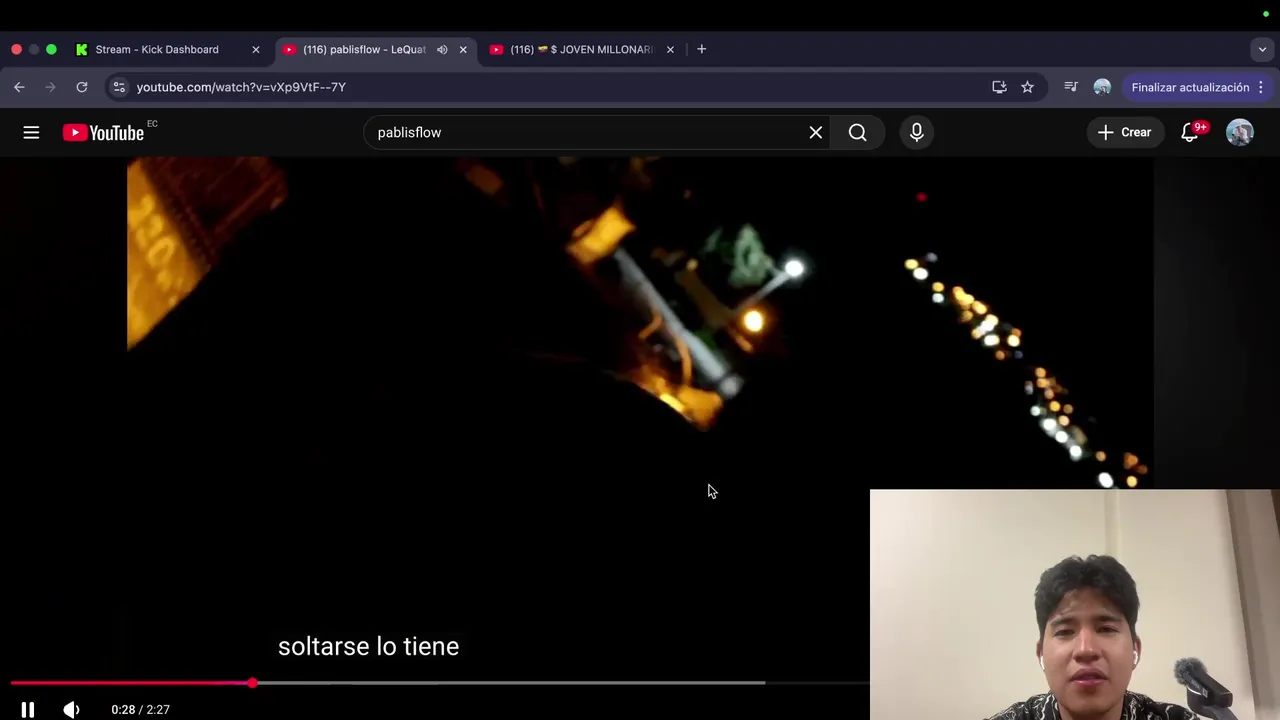
Task: Open the media controls icon
Action: click(1071, 87)
